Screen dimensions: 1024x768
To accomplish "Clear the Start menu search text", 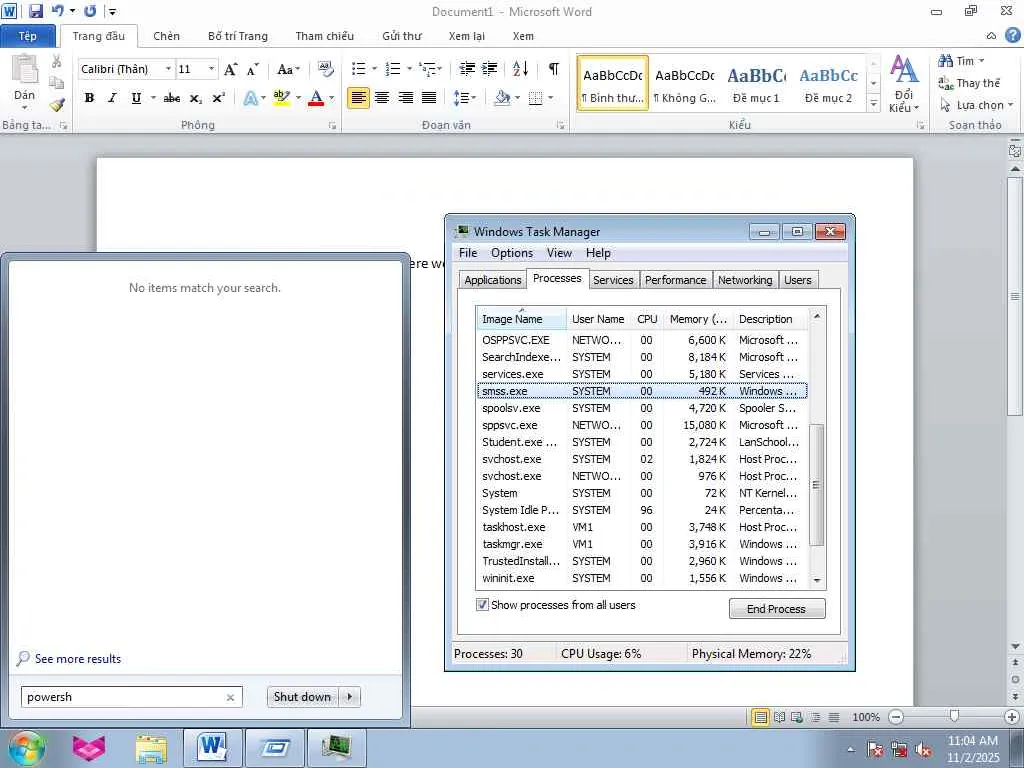I will point(231,697).
